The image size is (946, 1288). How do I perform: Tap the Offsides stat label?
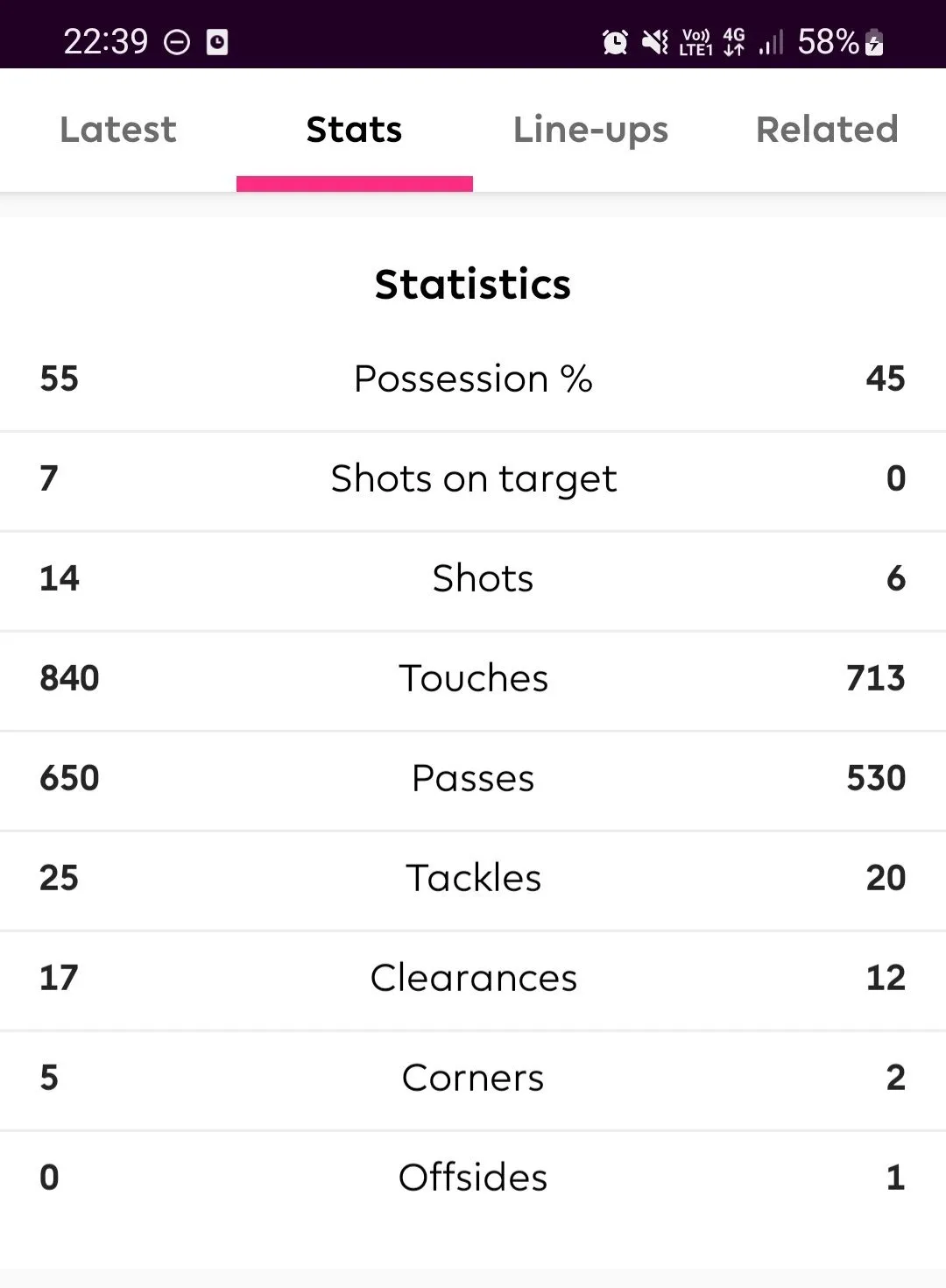(473, 1178)
